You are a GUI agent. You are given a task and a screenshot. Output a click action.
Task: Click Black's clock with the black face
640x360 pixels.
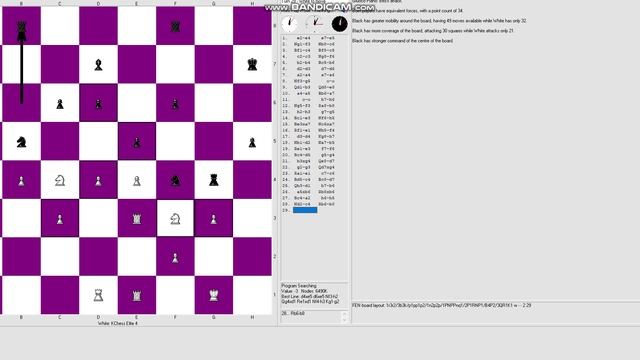pyautogui.click(x=340, y=24)
